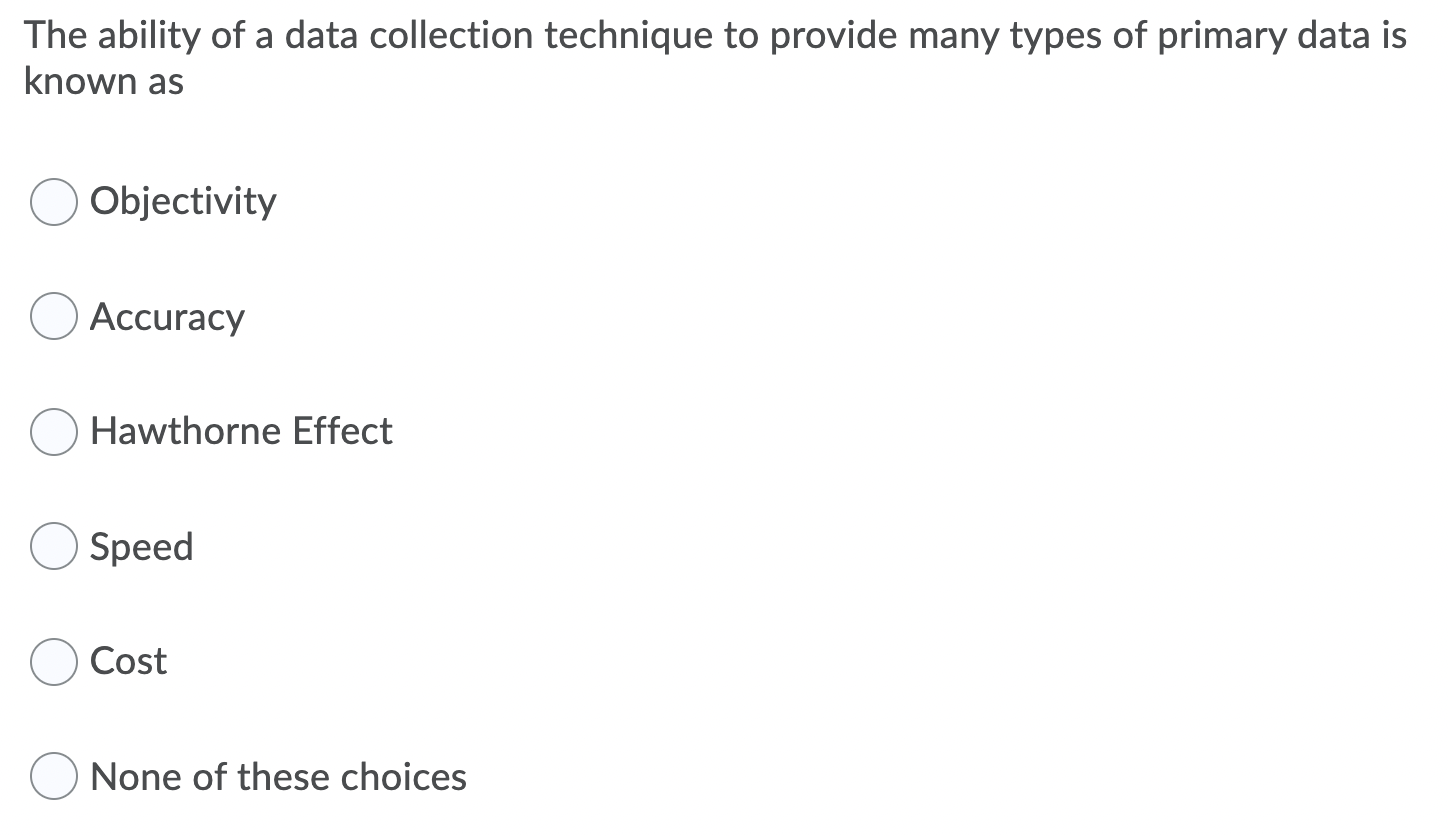Select the Accuracy radio button
The height and width of the screenshot is (836, 1448).
[53, 316]
